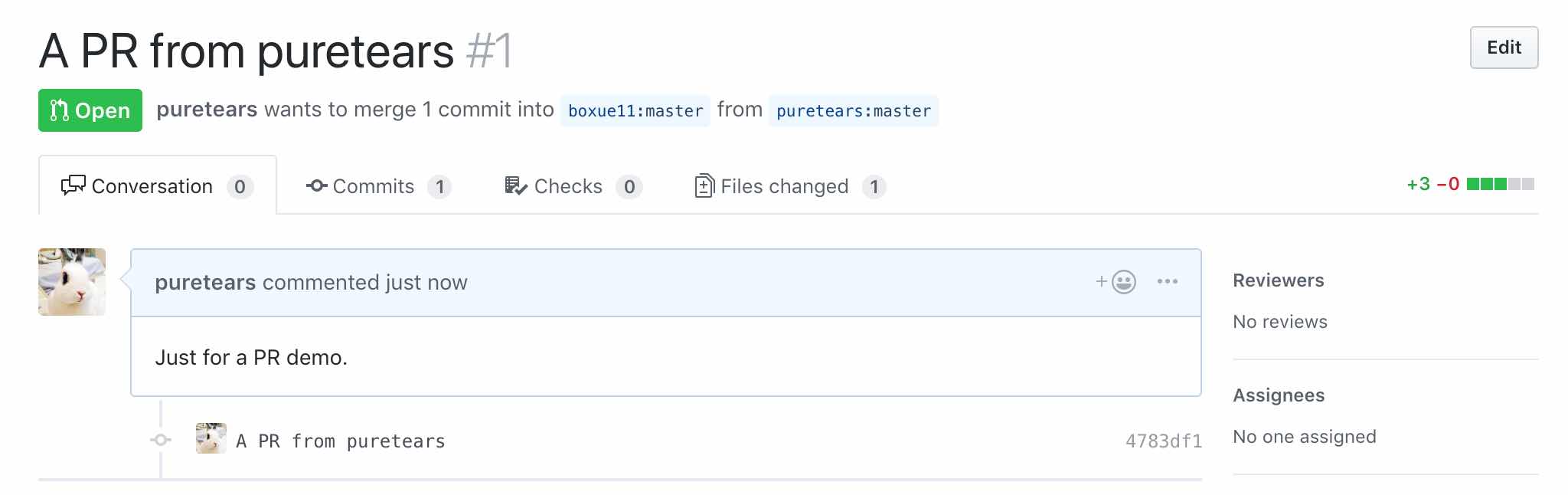This screenshot has height=495, width=1568.
Task: Click the Files changed diff icon
Action: pyautogui.click(x=704, y=186)
